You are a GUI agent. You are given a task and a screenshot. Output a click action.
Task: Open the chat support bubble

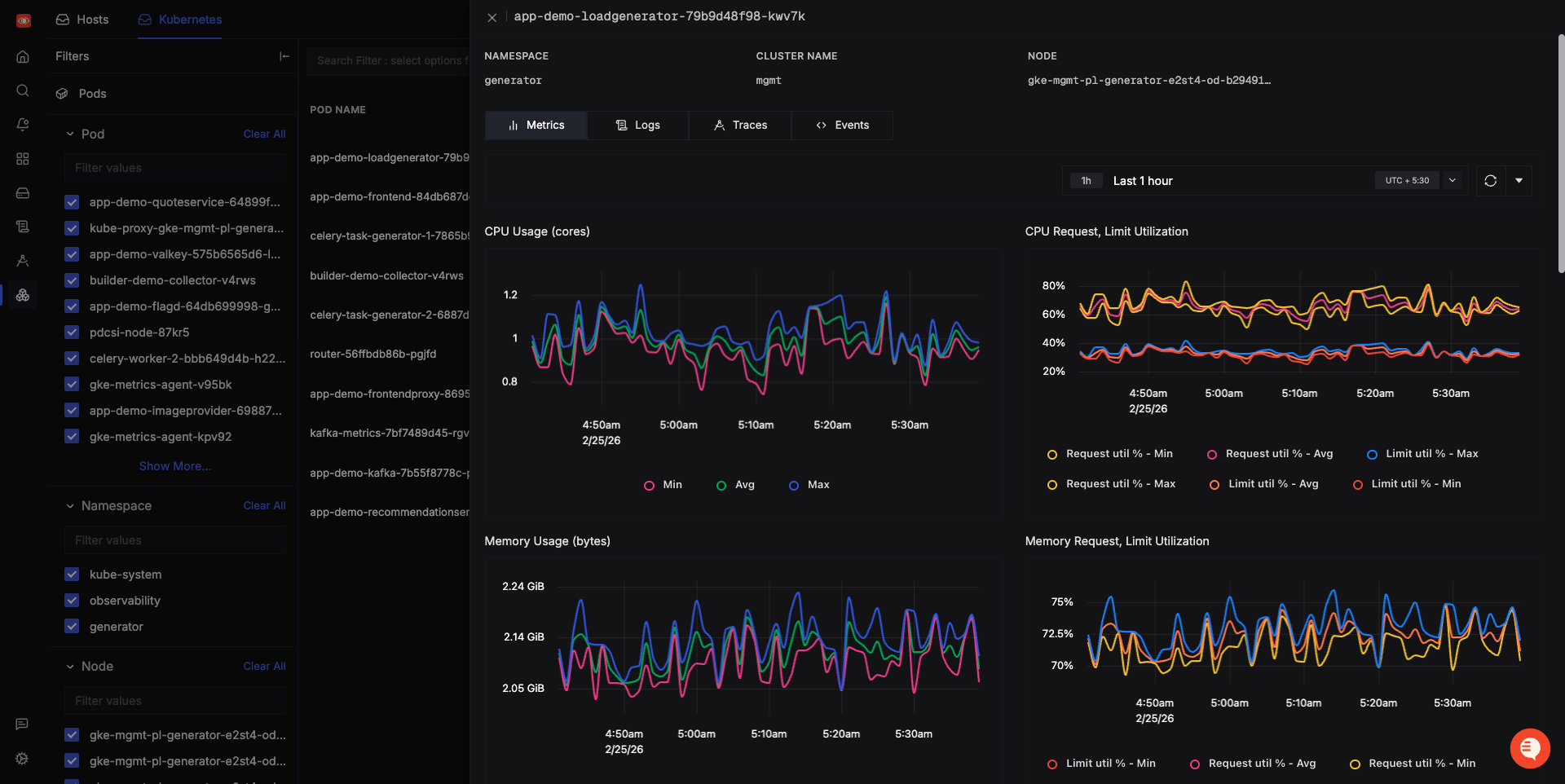coord(1529,747)
